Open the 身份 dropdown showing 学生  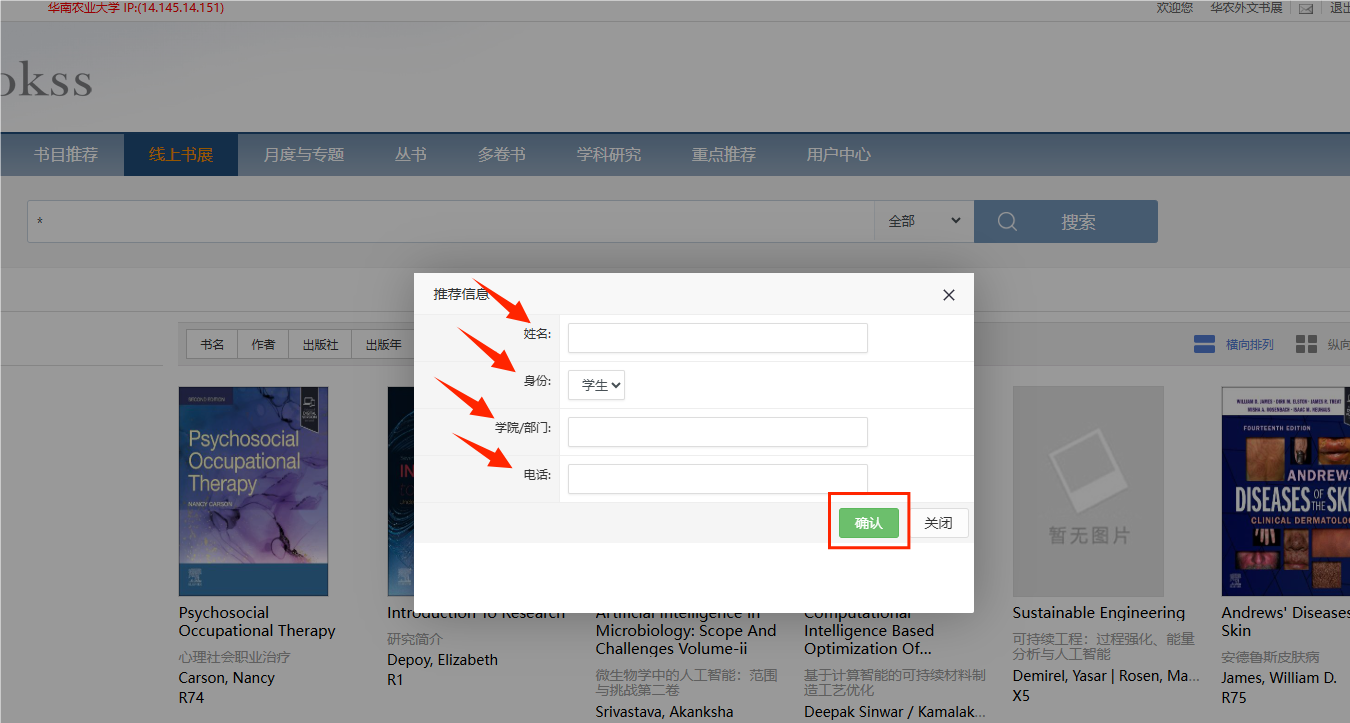pyautogui.click(x=596, y=385)
